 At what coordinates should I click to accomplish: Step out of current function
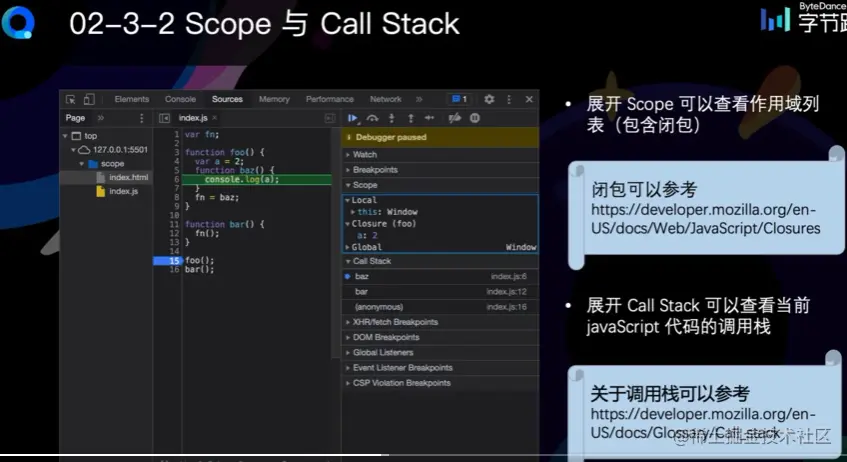tap(411, 118)
